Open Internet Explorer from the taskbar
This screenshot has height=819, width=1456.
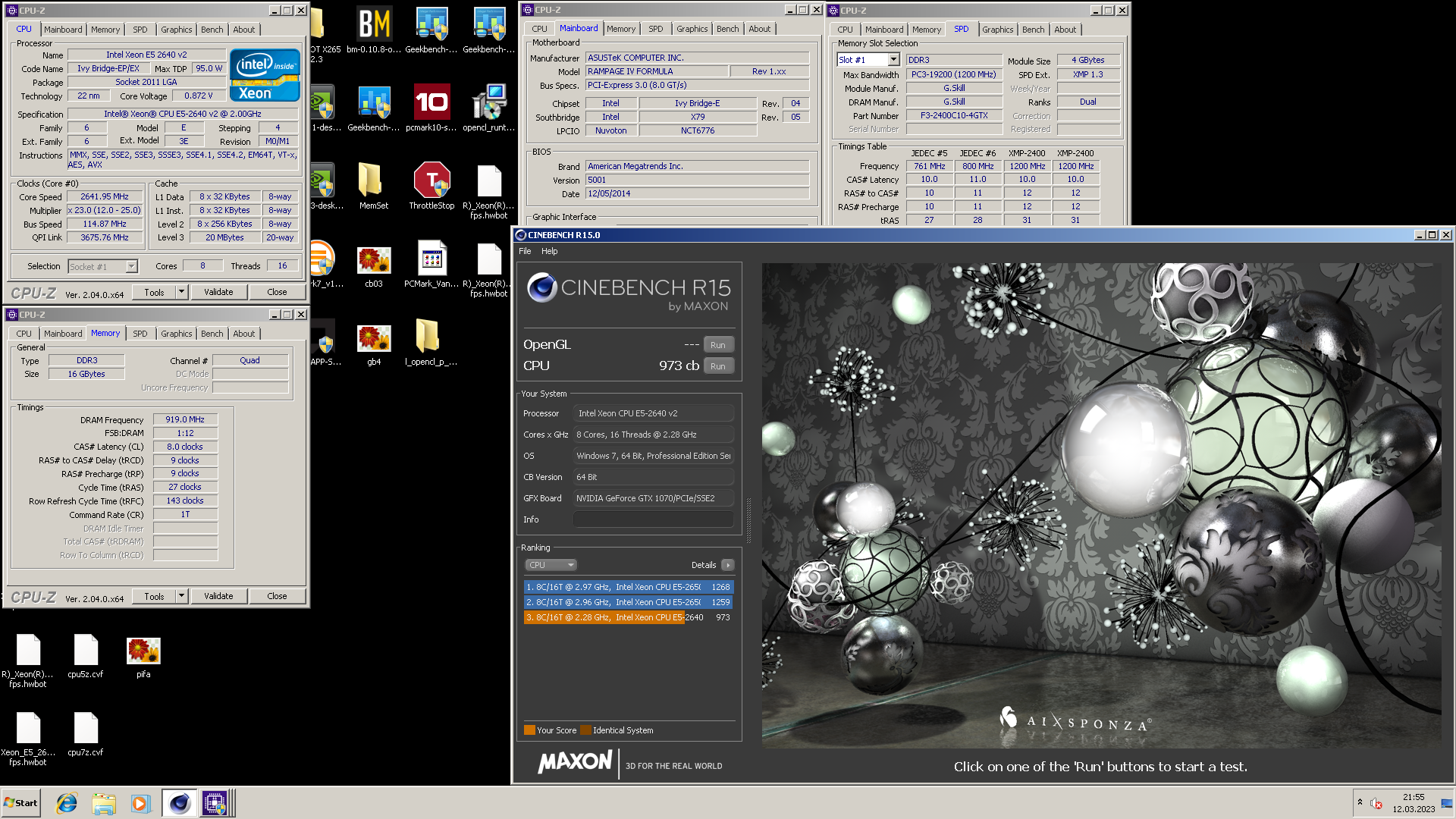(67, 803)
